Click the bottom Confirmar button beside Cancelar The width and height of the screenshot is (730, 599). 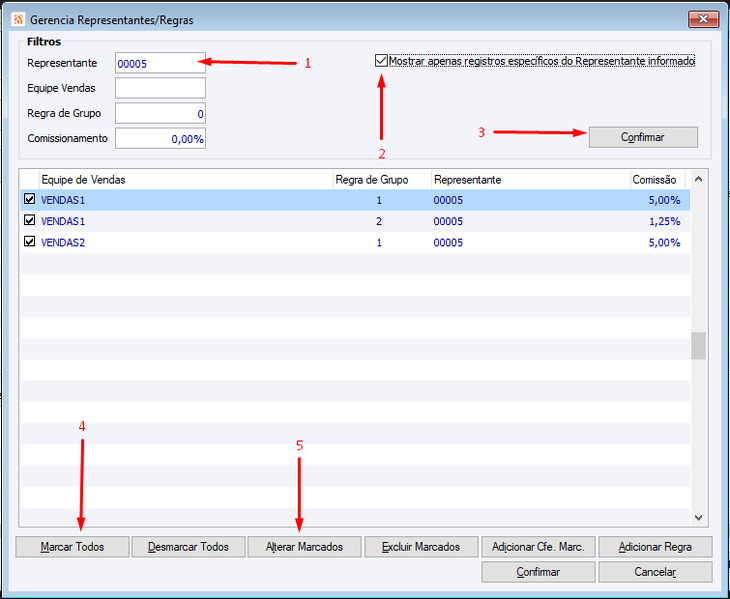538,572
